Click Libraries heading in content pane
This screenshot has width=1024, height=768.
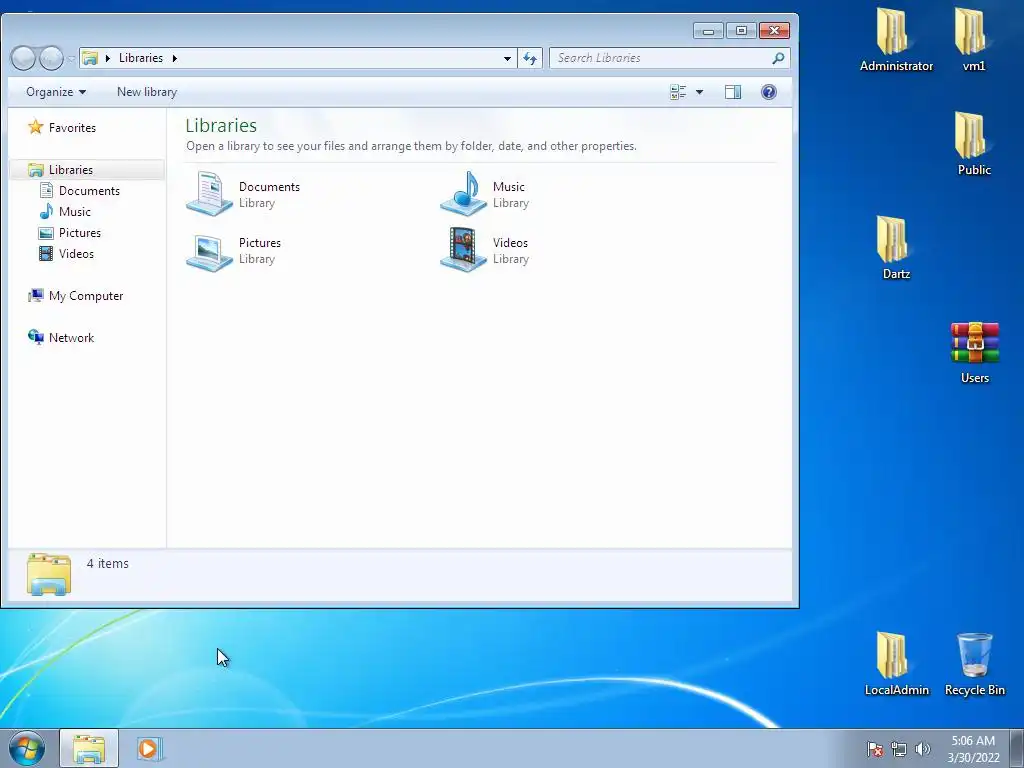point(221,125)
